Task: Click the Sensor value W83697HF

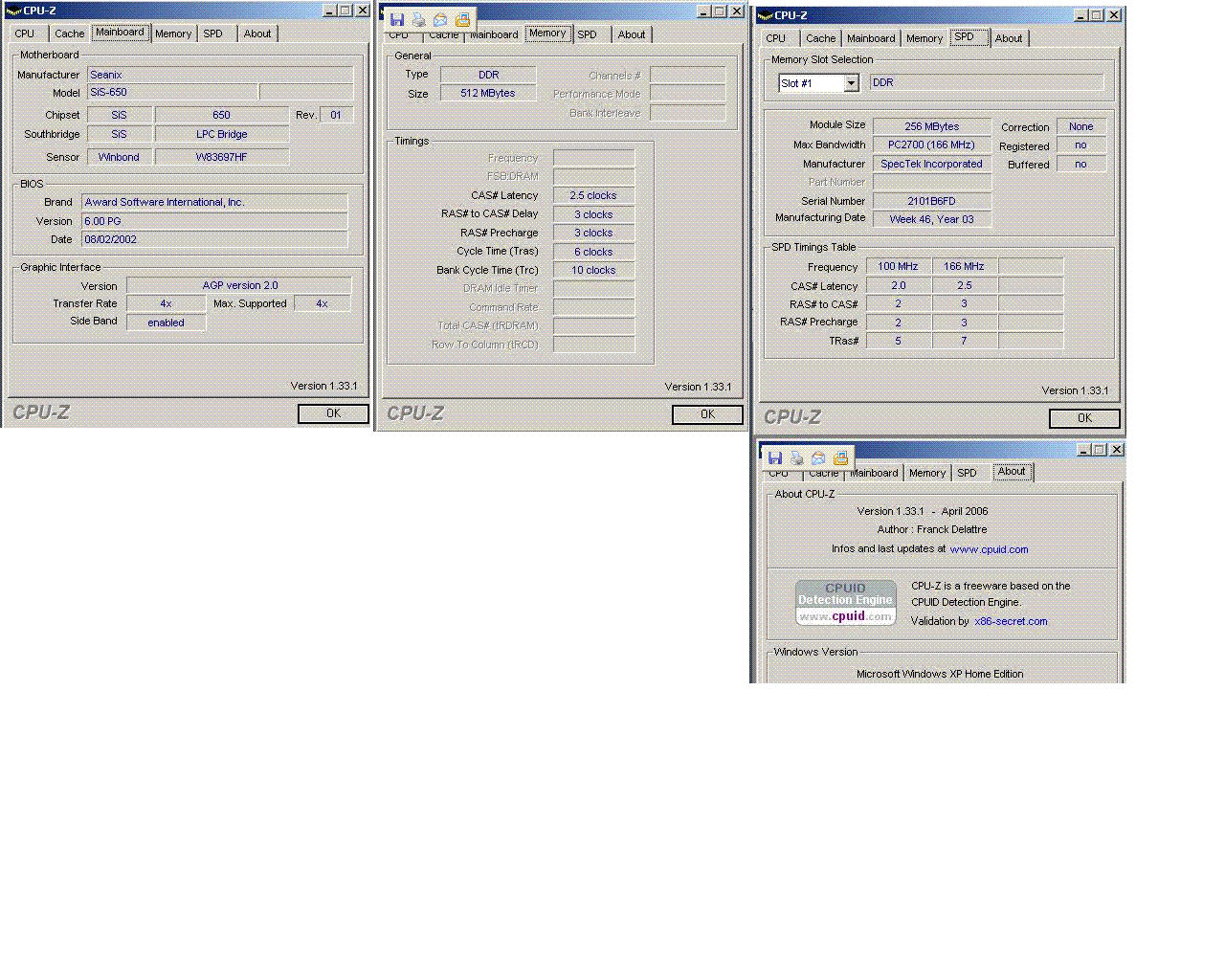Action: (x=222, y=157)
